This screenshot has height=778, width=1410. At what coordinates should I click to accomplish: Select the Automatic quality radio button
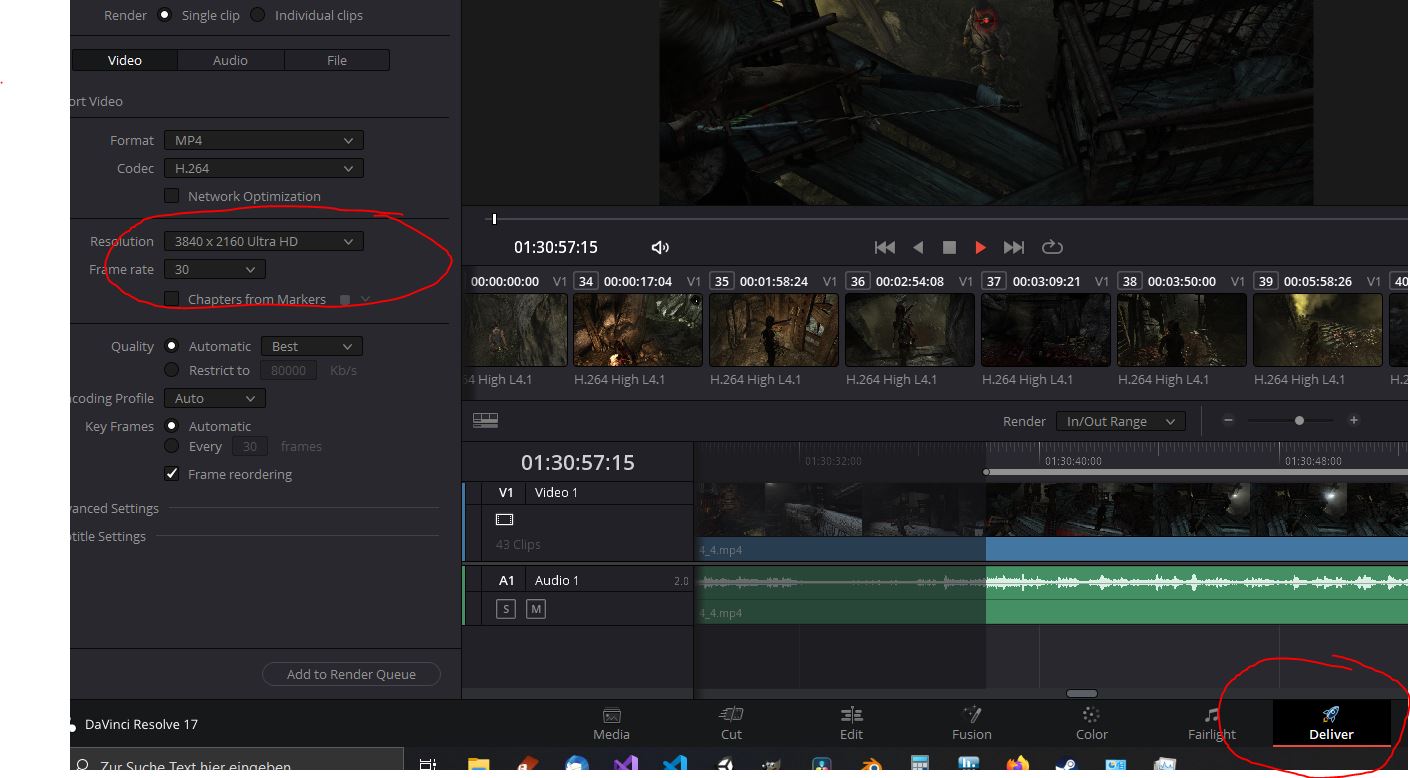click(171, 346)
